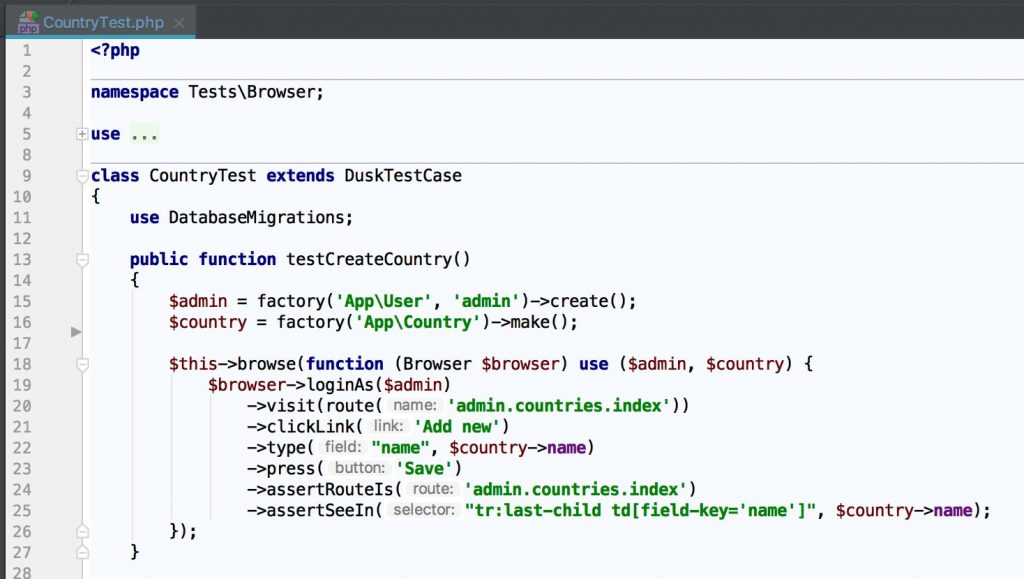Screen dimensions: 1024x579
Task: Select the CountryTest.php editor tab
Action: click(101, 22)
